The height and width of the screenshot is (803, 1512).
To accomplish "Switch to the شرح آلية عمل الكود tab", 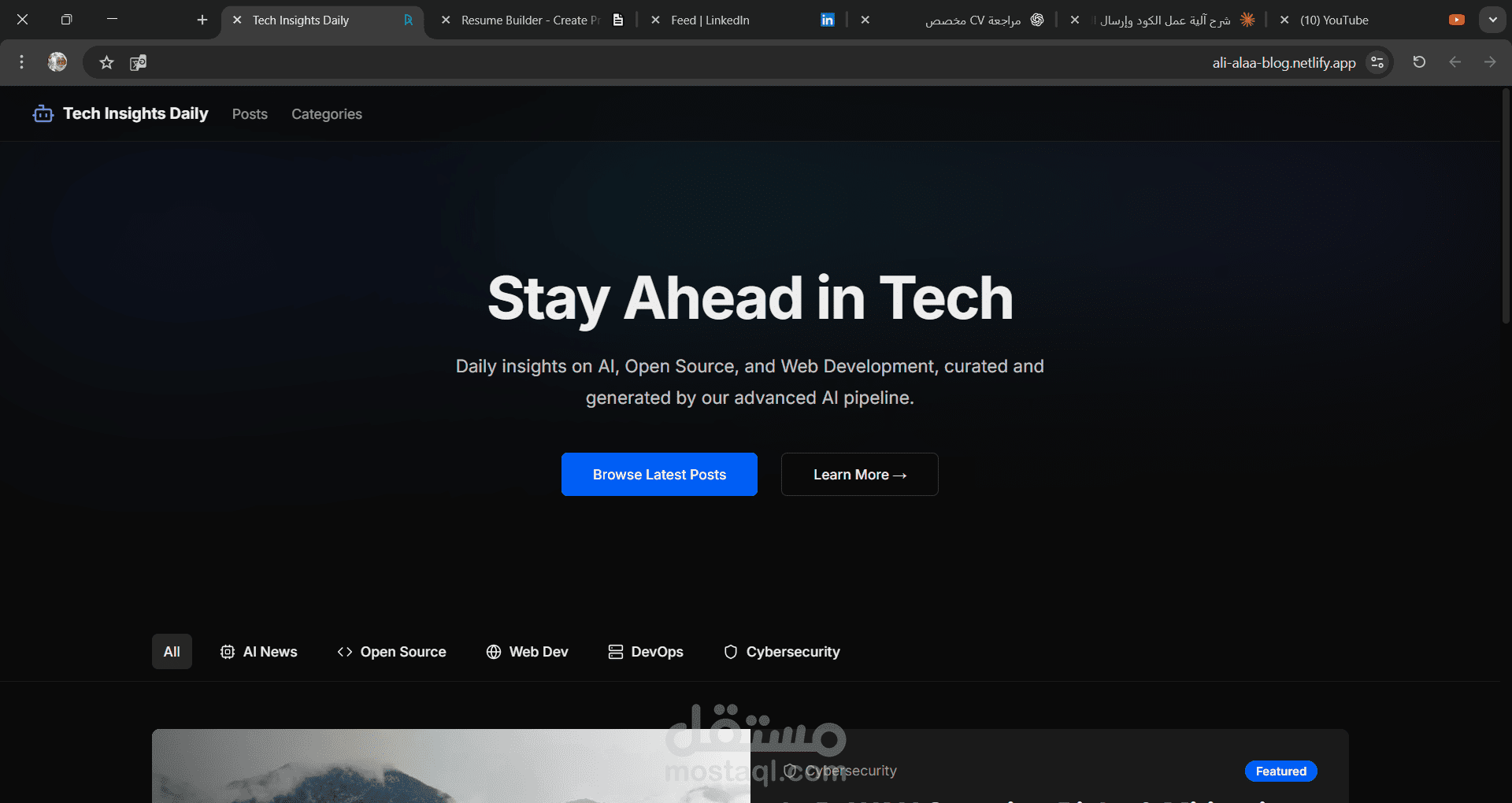I will click(1162, 20).
